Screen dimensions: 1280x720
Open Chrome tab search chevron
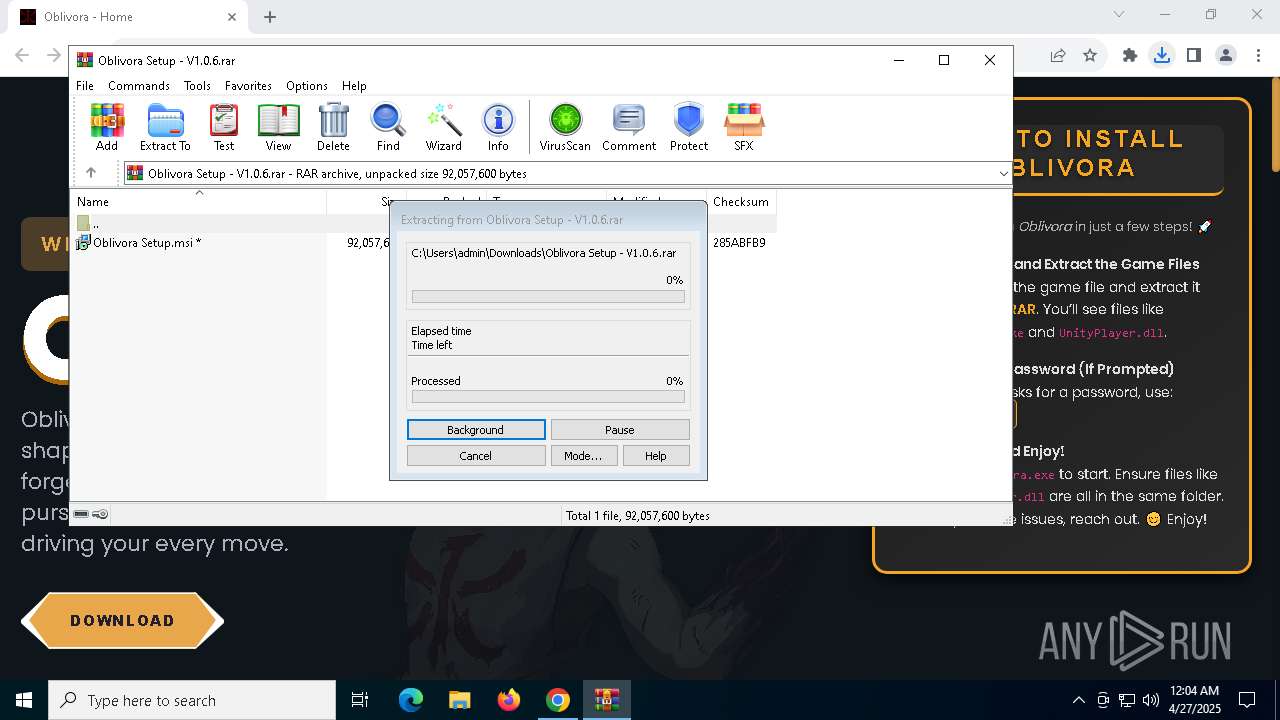(x=1119, y=15)
